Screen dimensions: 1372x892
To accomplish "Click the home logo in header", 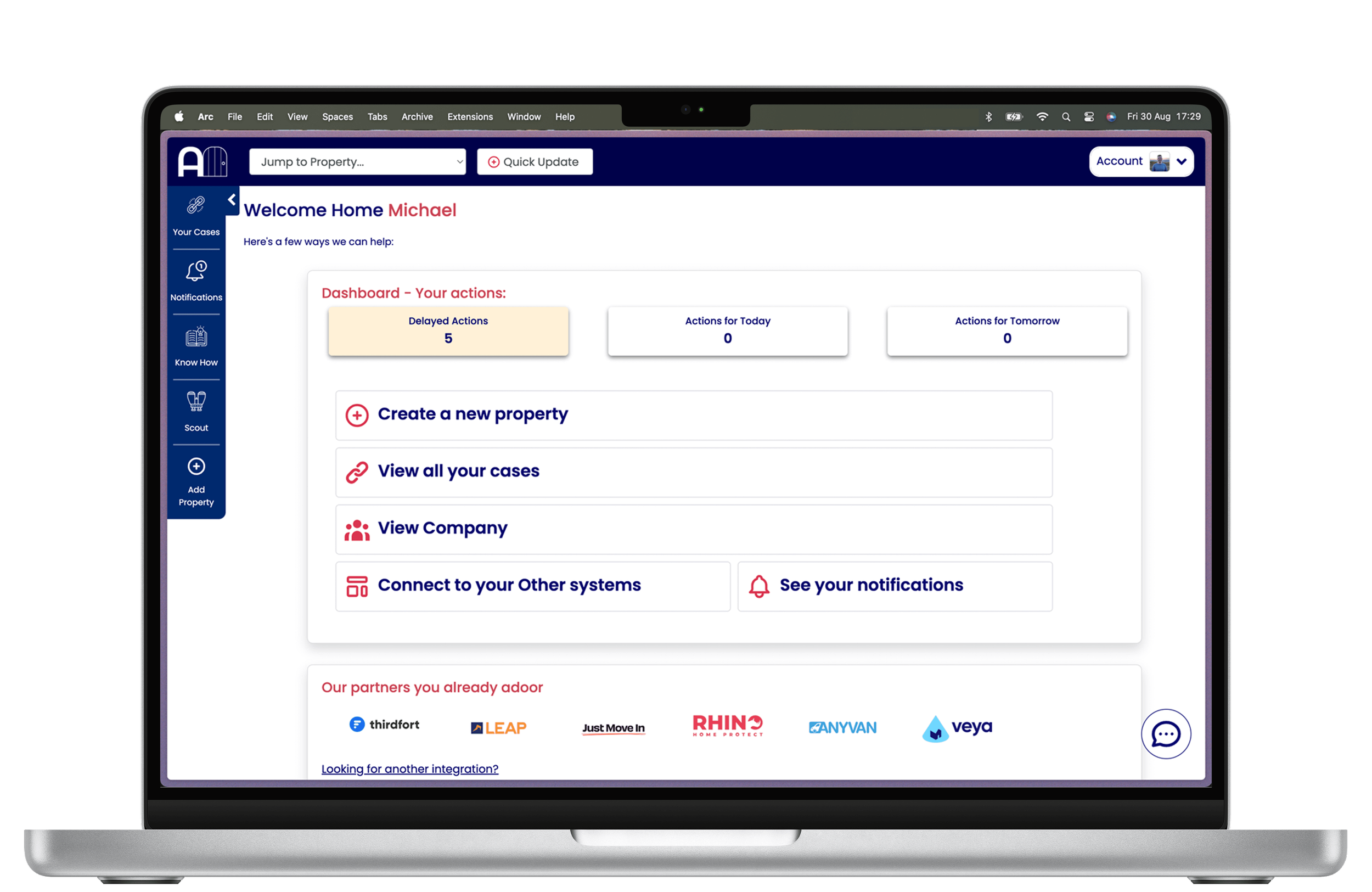I will coord(203,161).
